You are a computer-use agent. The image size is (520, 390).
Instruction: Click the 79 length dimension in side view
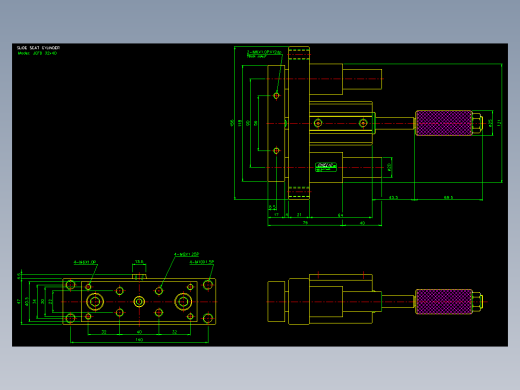305,223
